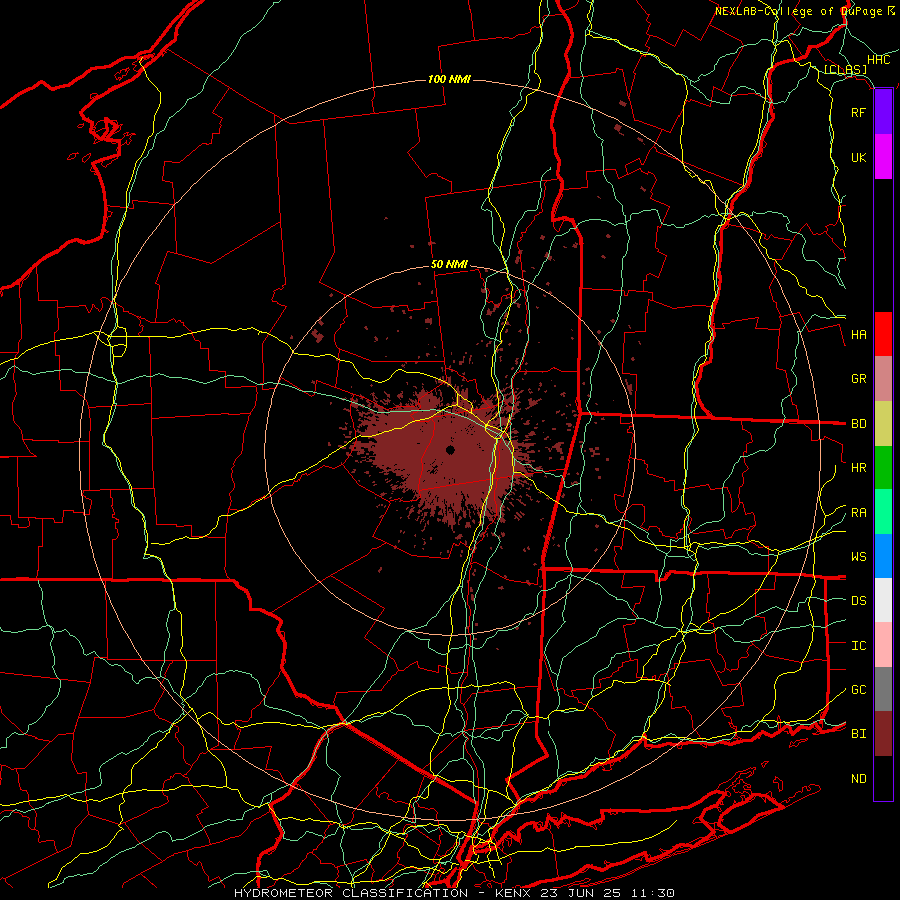Click the black radar site dot
The width and height of the screenshot is (900, 900).
[450, 450]
